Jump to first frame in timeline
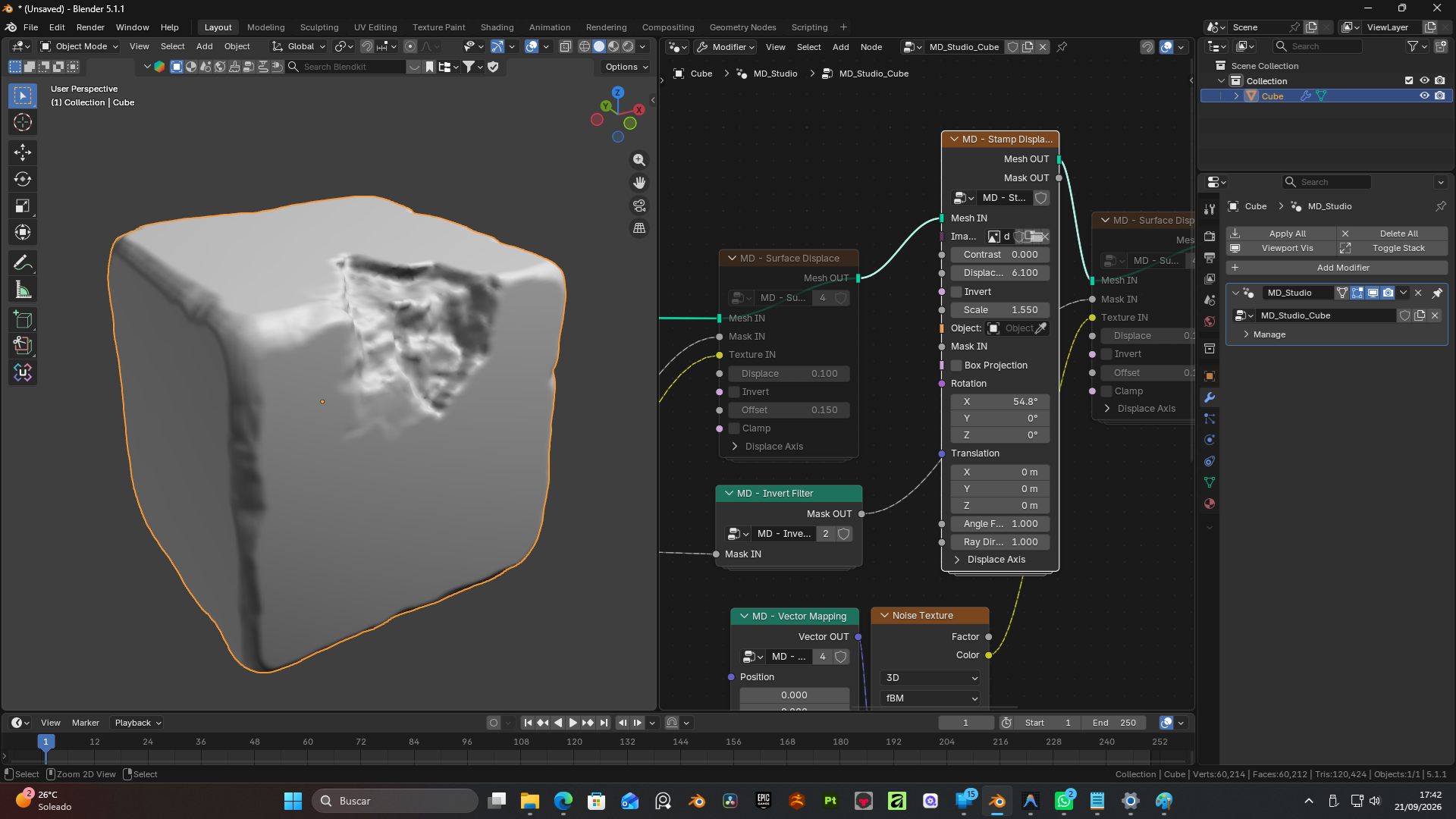Viewport: 1456px width, 819px height. [x=528, y=723]
